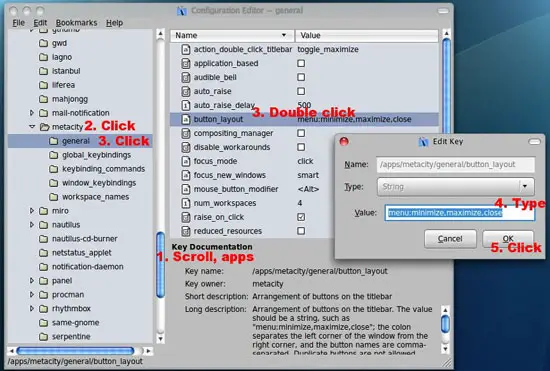550x371 pixels.
Task: Uncheck the raise_on_click checkbox
Action: pos(301,217)
